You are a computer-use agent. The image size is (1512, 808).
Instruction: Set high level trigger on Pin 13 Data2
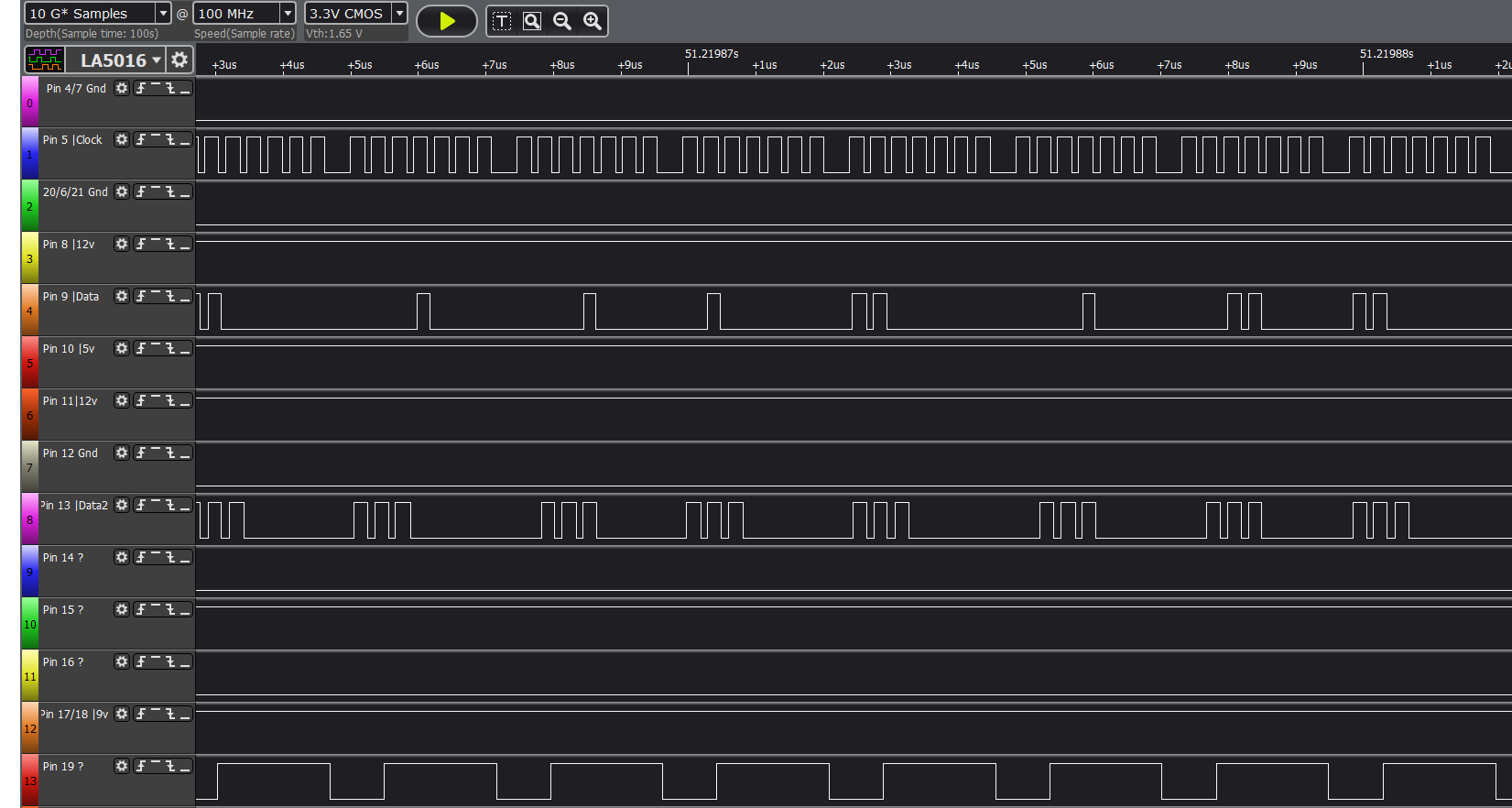click(x=156, y=505)
